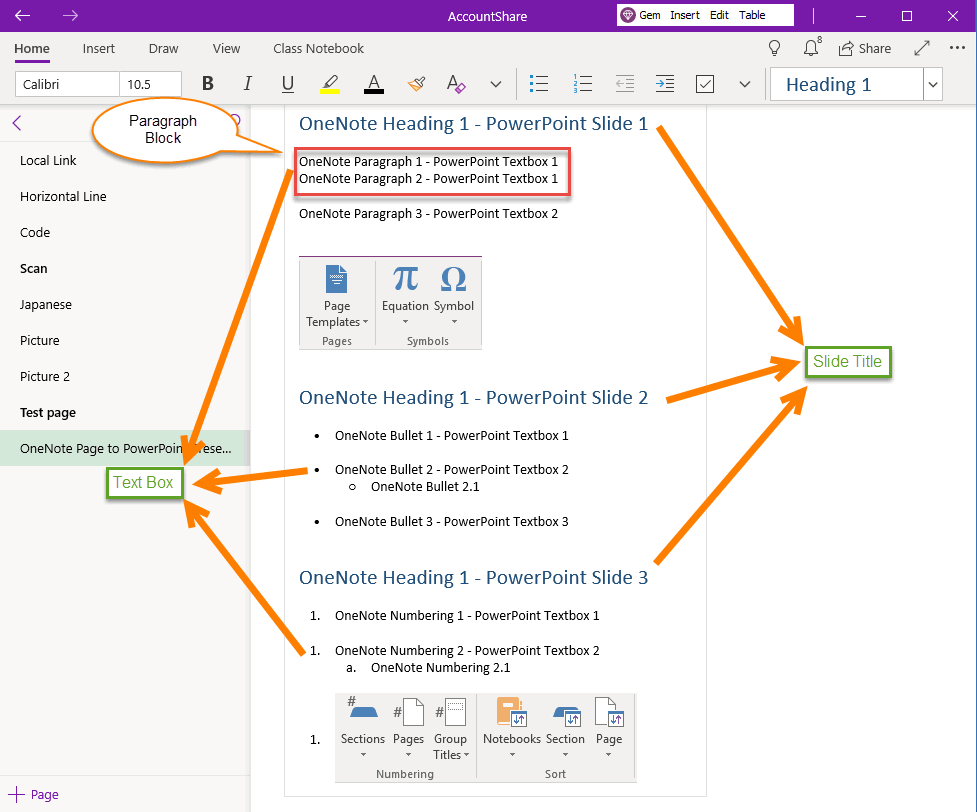Click the Clear Formatting icon

(x=456, y=84)
